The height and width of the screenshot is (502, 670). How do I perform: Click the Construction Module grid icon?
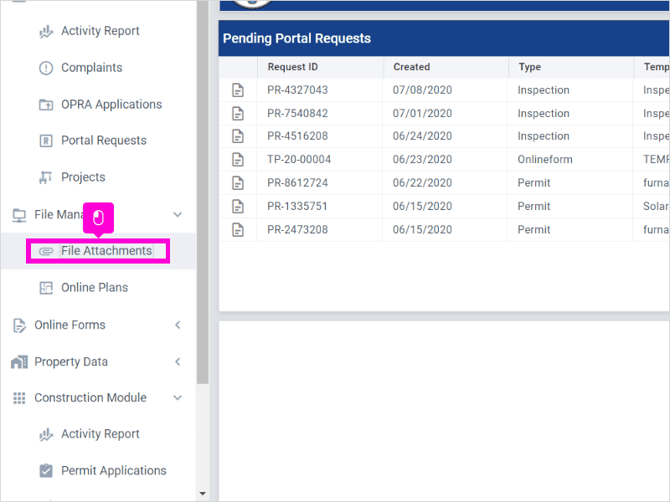[x=19, y=398]
